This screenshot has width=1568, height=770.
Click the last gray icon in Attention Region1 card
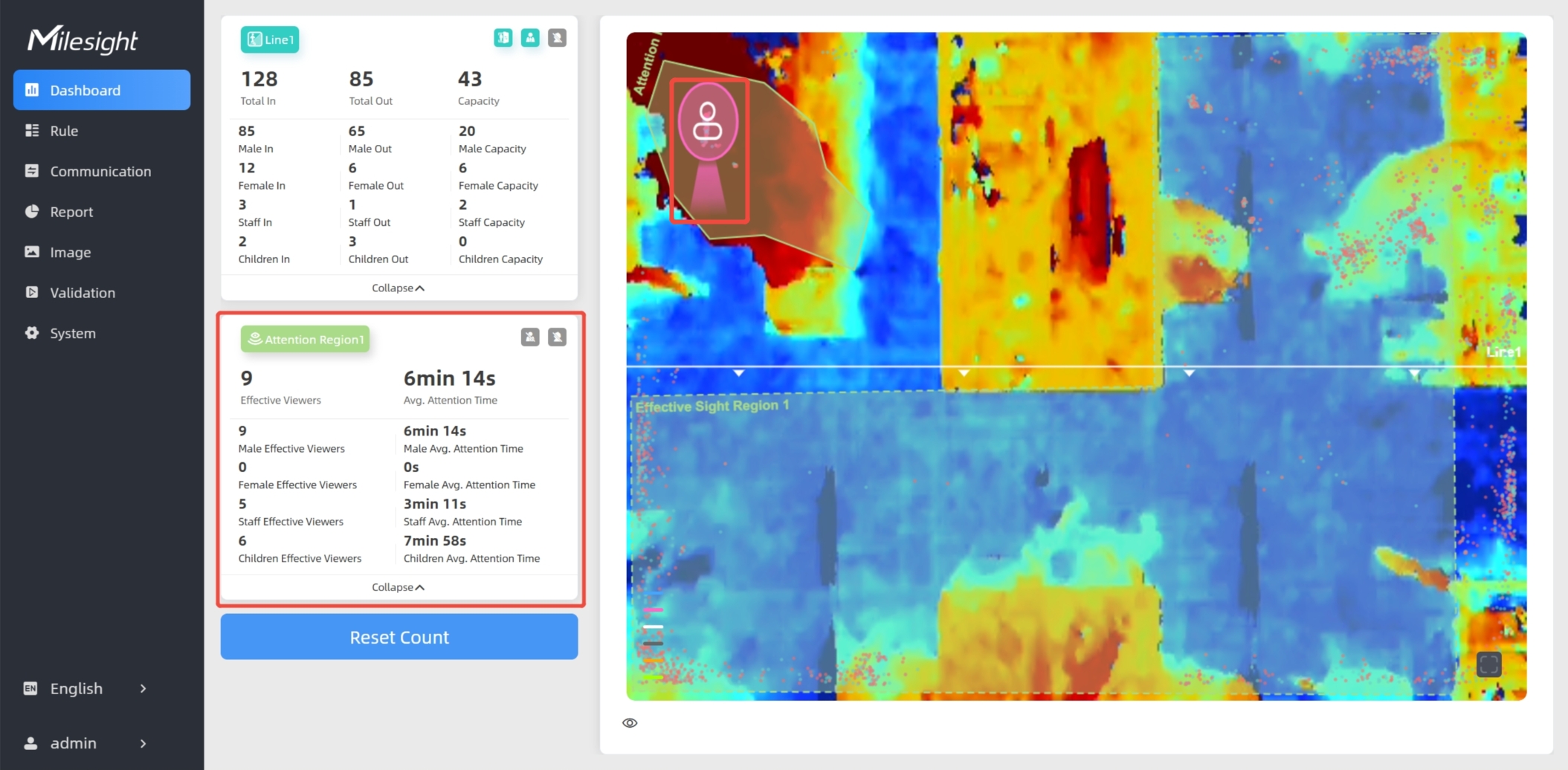point(557,337)
